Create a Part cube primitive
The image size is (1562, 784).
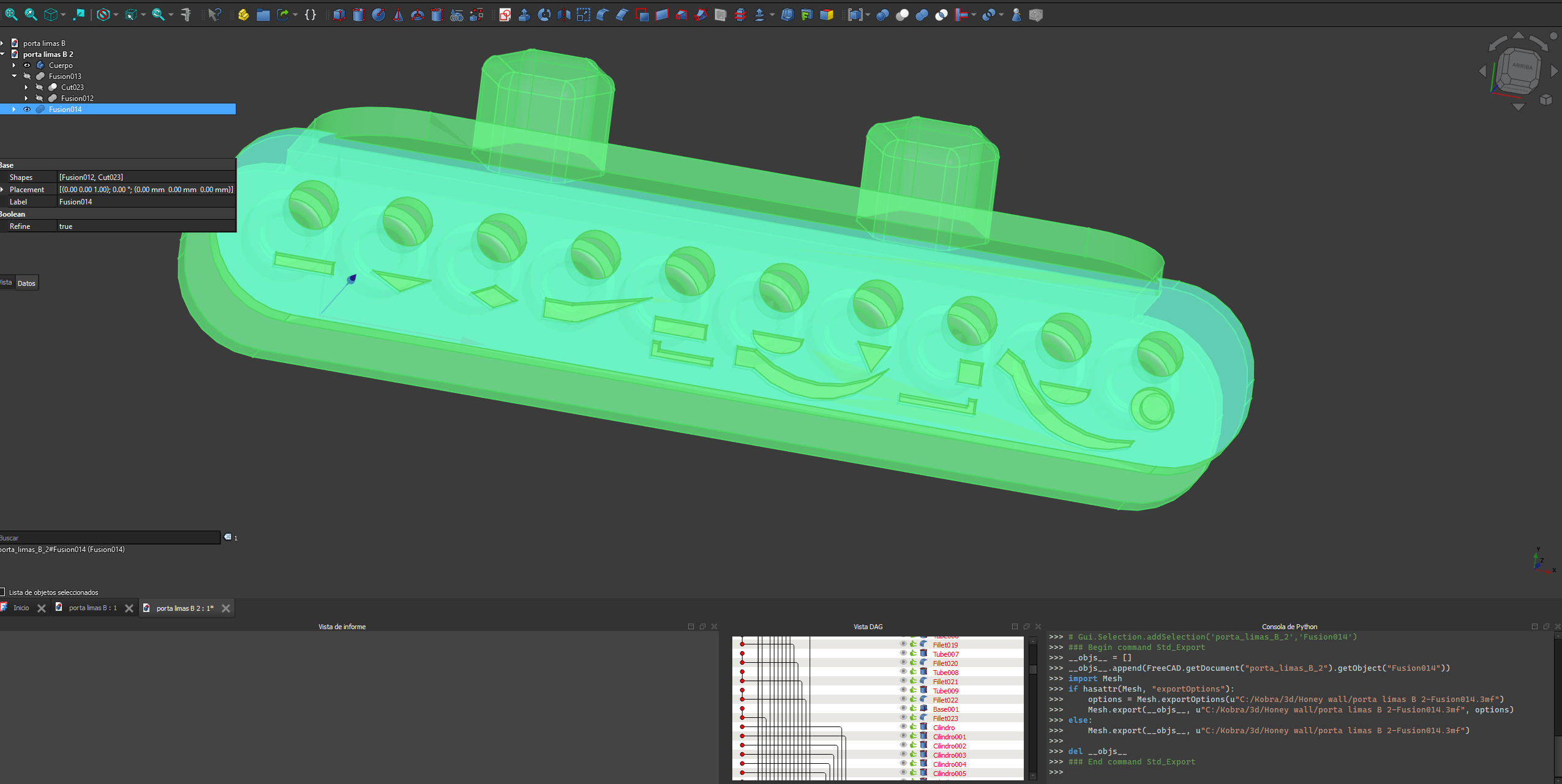(339, 15)
